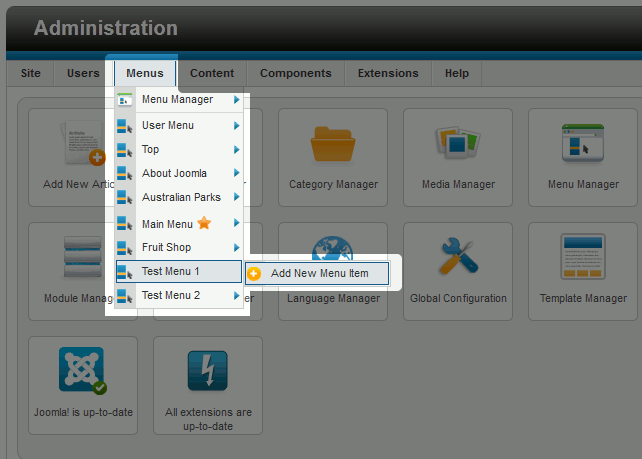Image resolution: width=642 pixels, height=459 pixels.
Task: Open the Extensions menu
Action: tap(388, 73)
